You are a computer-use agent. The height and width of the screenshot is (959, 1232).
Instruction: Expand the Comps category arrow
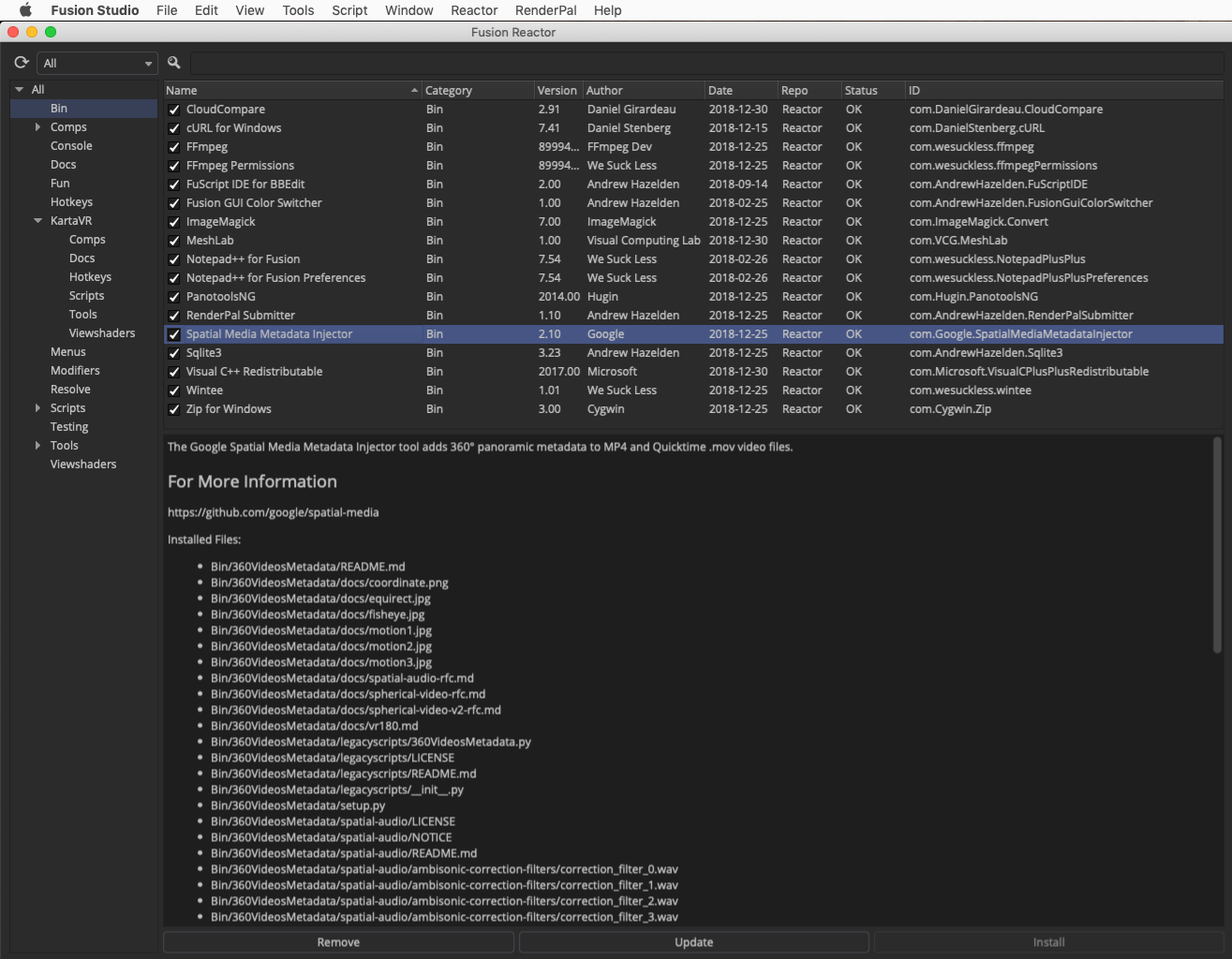[37, 127]
